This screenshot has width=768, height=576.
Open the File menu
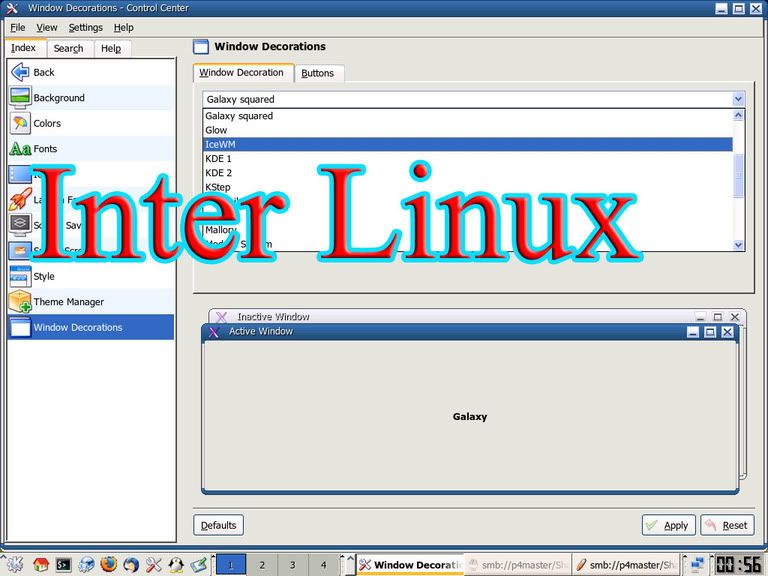tap(18, 27)
